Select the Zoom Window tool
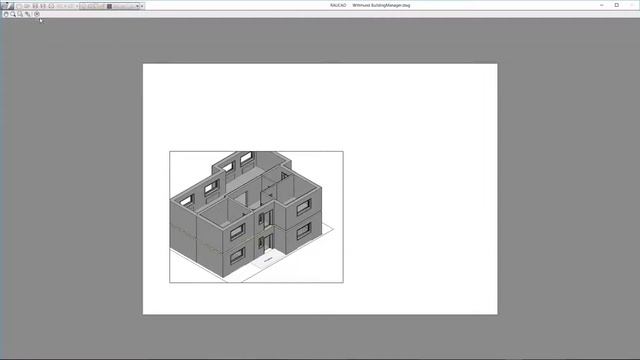The height and width of the screenshot is (360, 640). point(20,14)
